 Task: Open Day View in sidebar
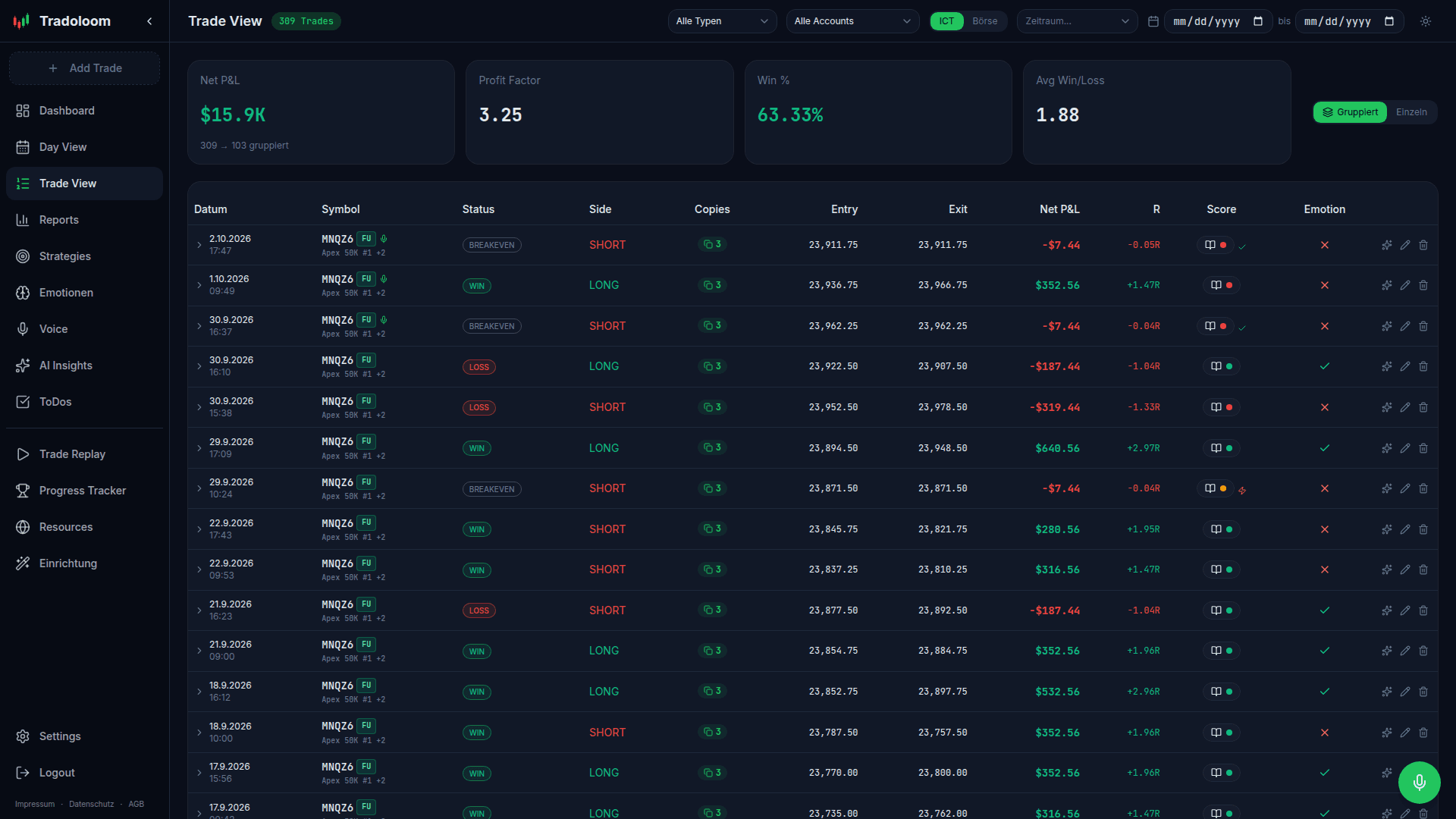pos(84,147)
